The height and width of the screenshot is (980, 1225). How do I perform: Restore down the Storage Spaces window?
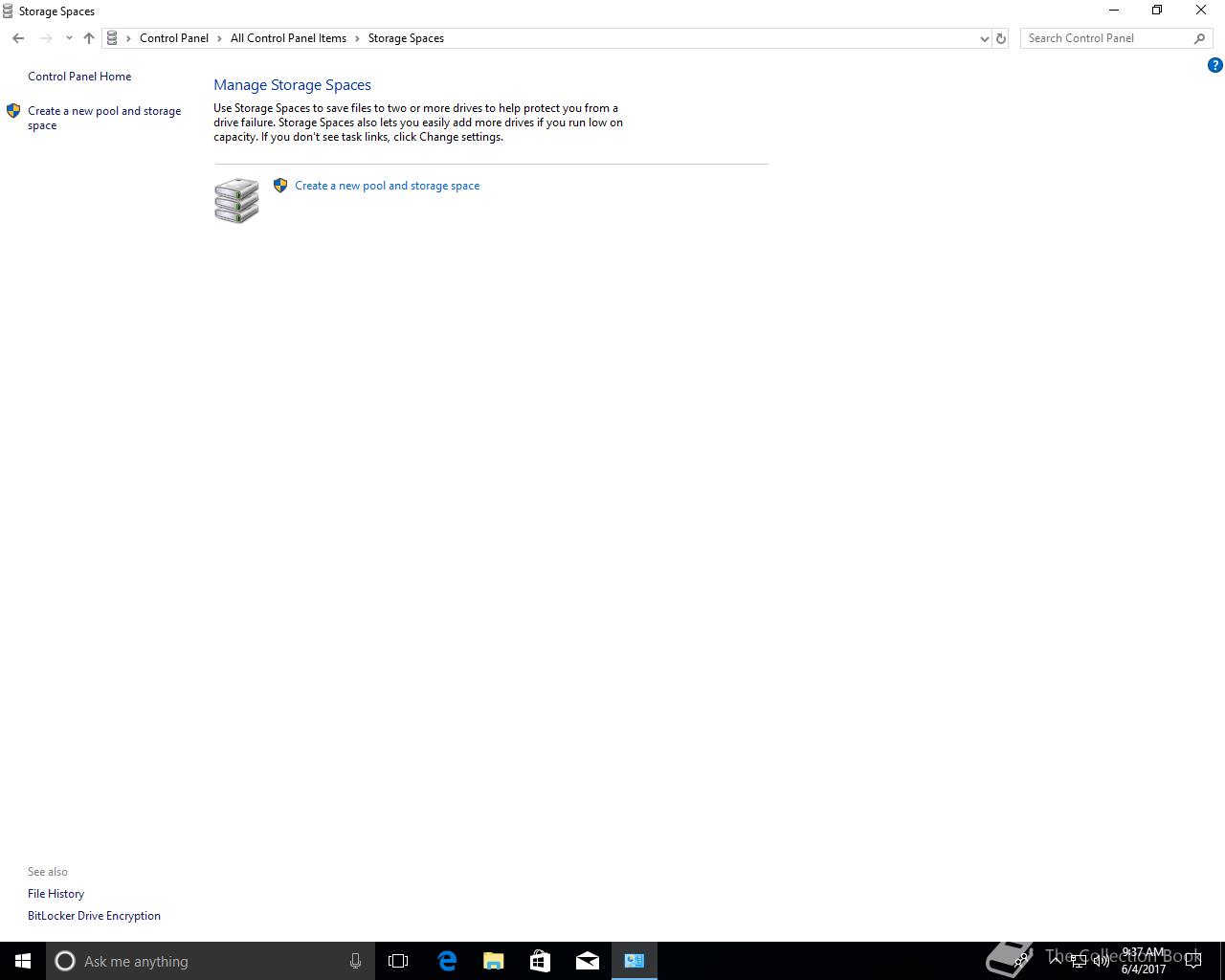(x=1157, y=11)
